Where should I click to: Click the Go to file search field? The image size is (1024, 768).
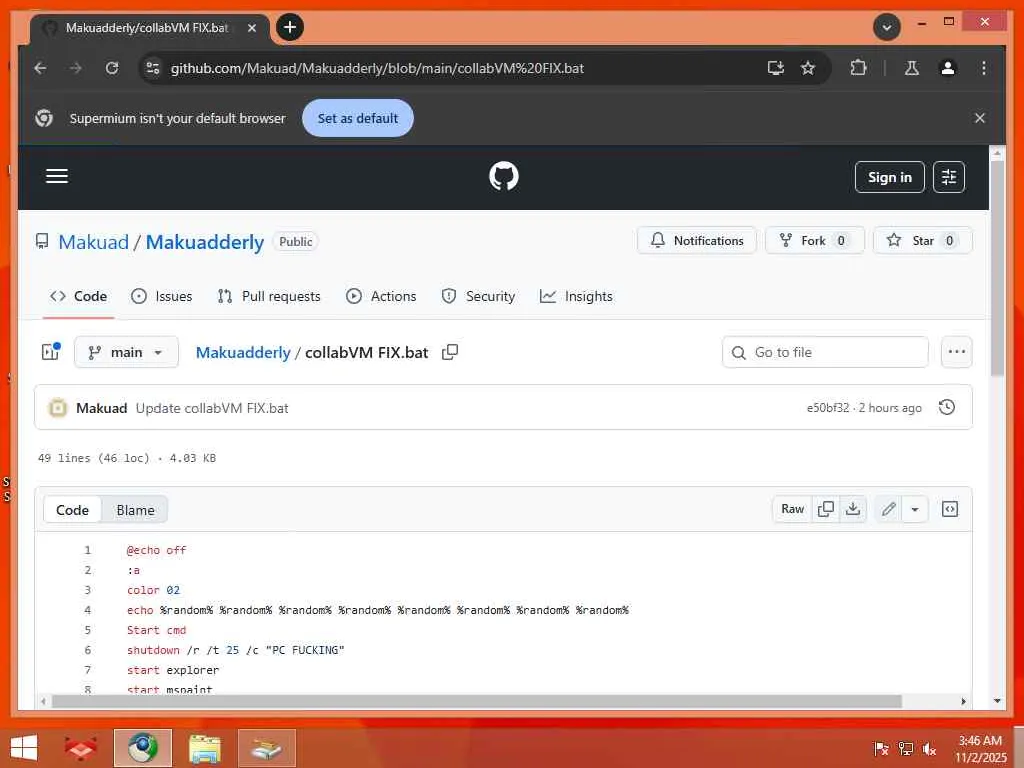click(825, 353)
